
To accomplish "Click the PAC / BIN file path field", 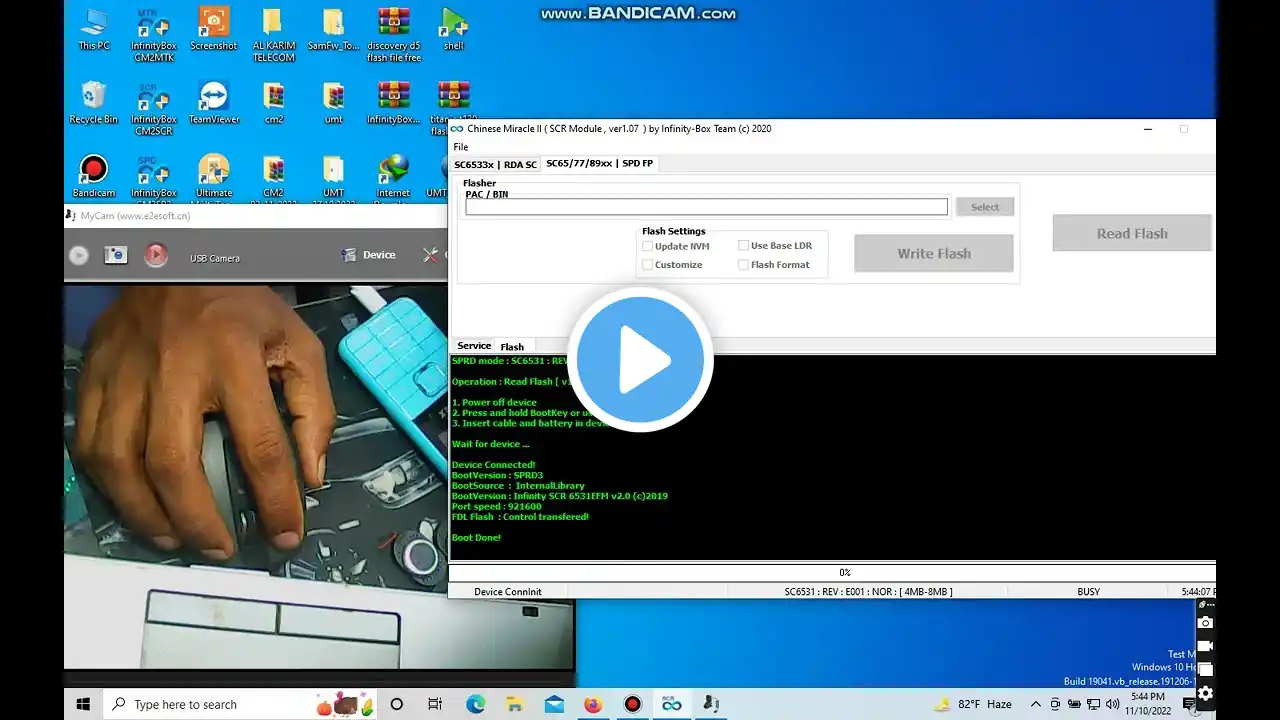I will pyautogui.click(x=706, y=207).
